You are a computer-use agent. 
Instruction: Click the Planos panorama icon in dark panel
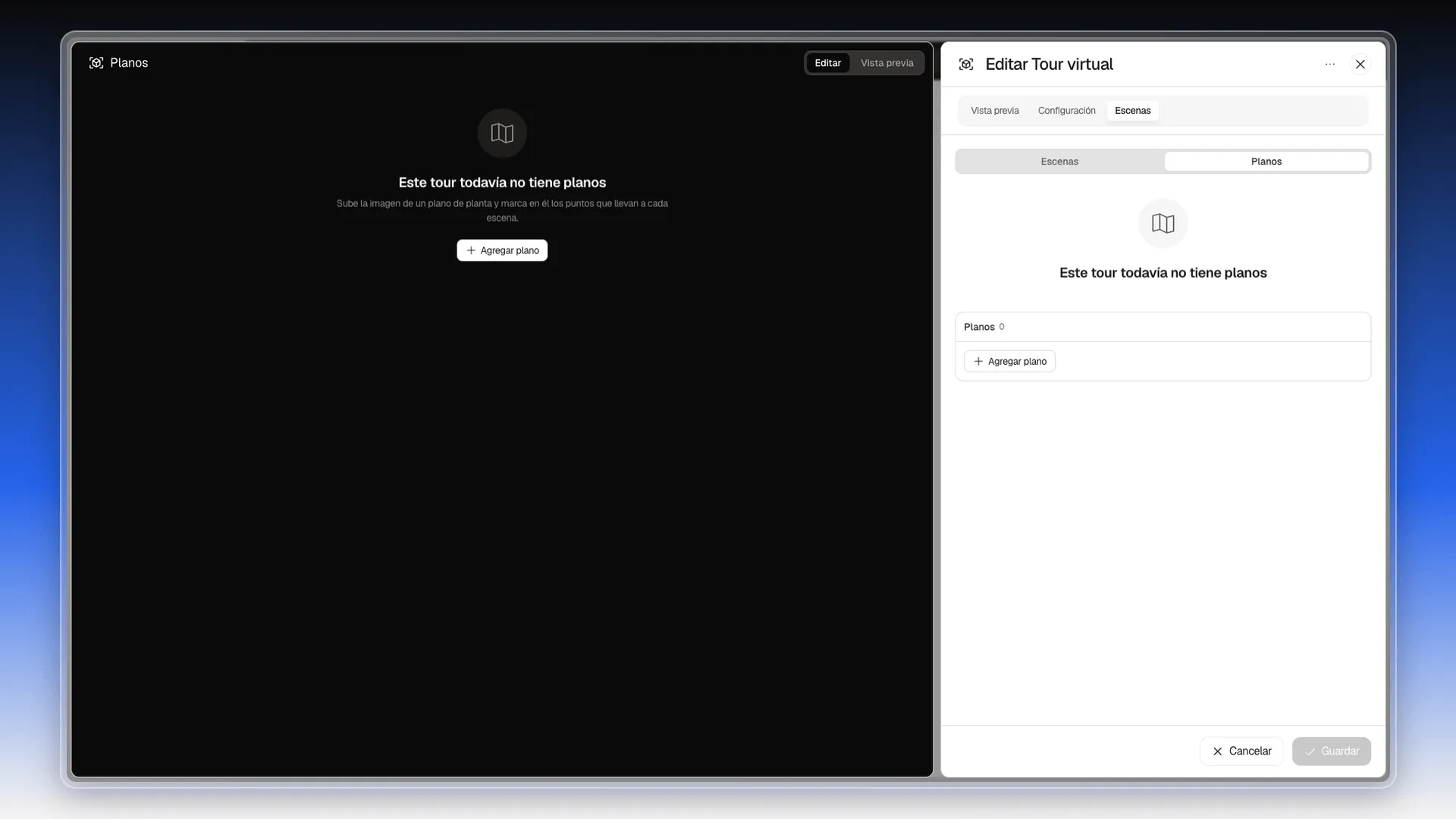tap(96, 63)
